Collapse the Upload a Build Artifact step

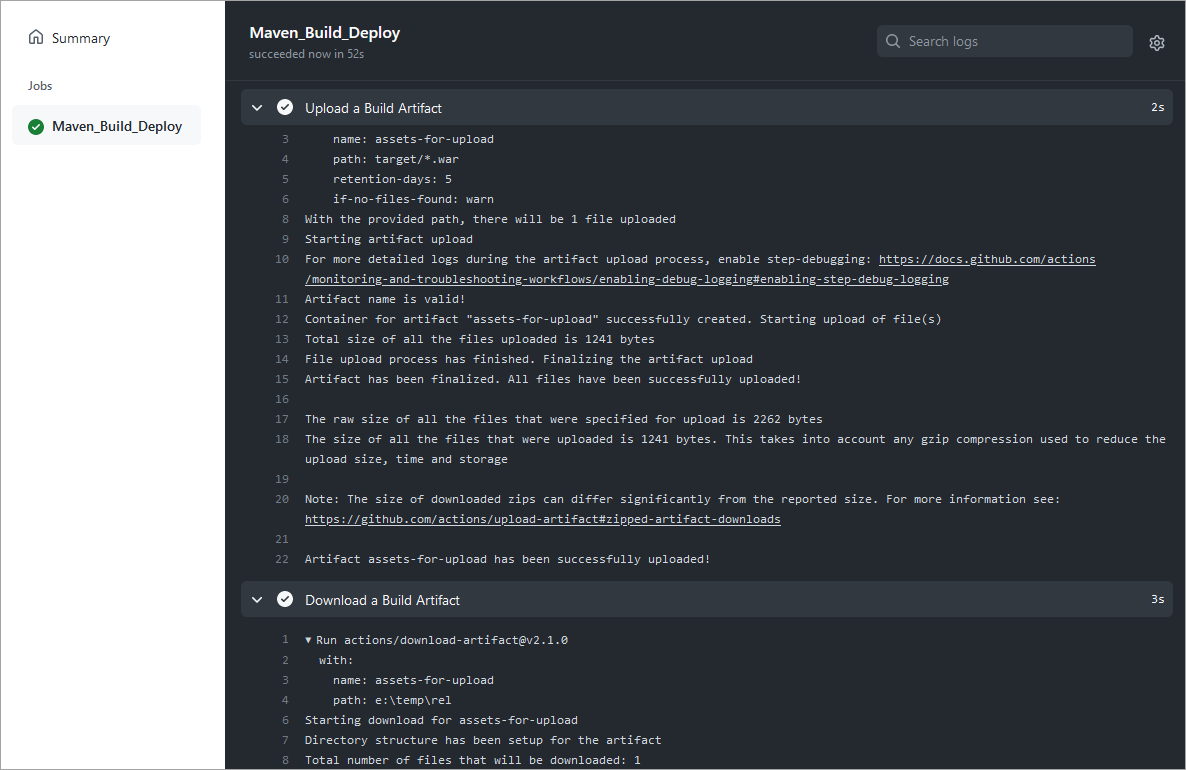pos(257,108)
